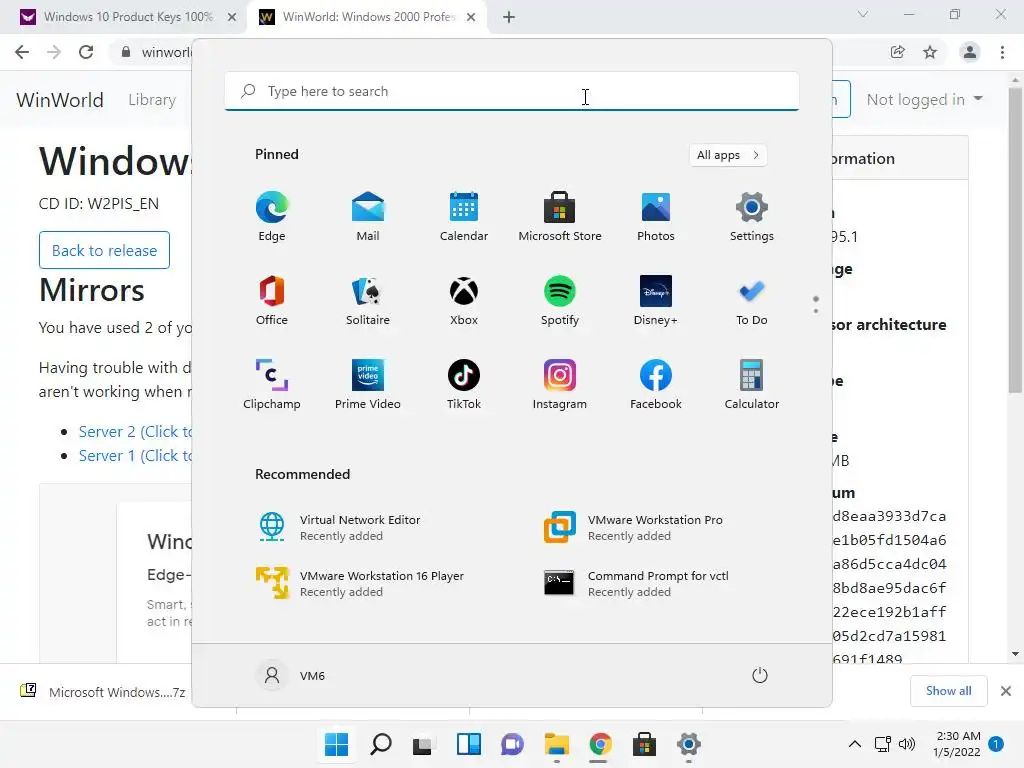Launch the Xbox app
Screen dimensions: 1024x768
pyautogui.click(x=464, y=300)
